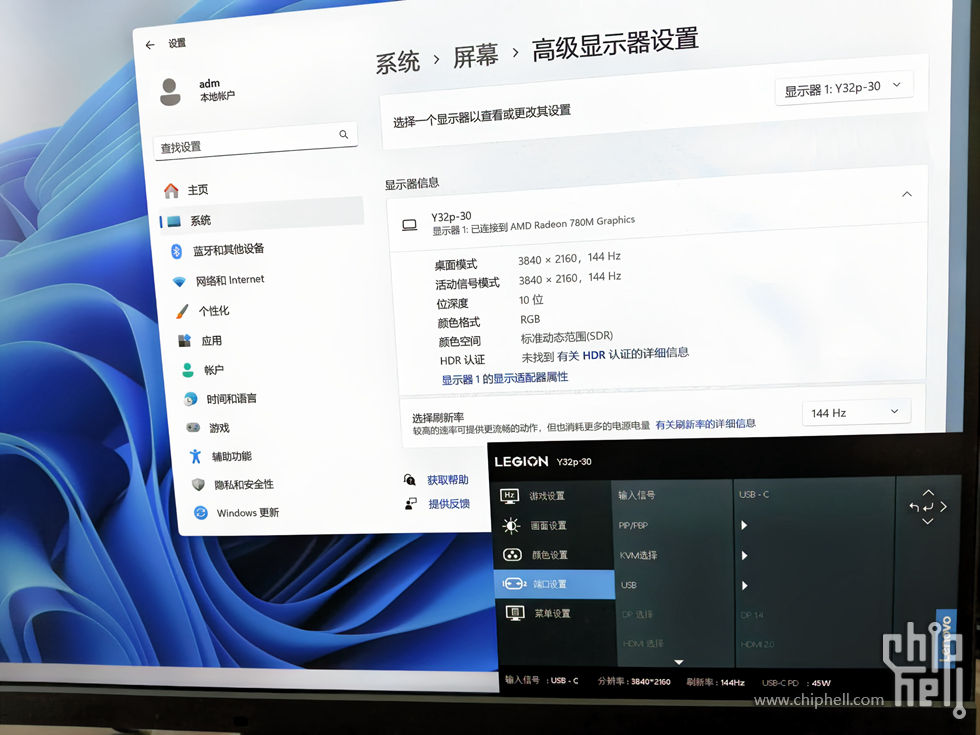Click the 查找设置 search field
The height and width of the screenshot is (735, 980).
pos(255,141)
